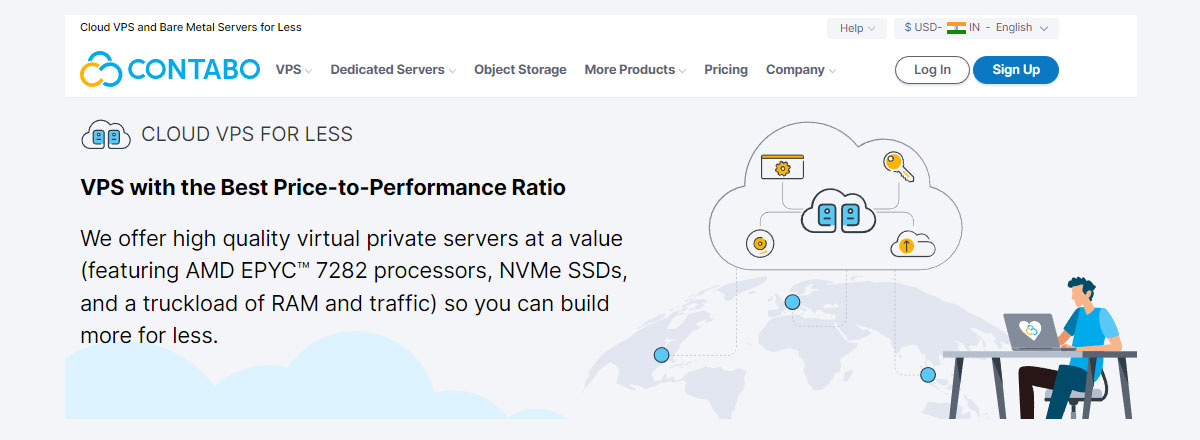Expand the Dedicated Servers menu
The image size is (1200, 440).
coord(393,70)
